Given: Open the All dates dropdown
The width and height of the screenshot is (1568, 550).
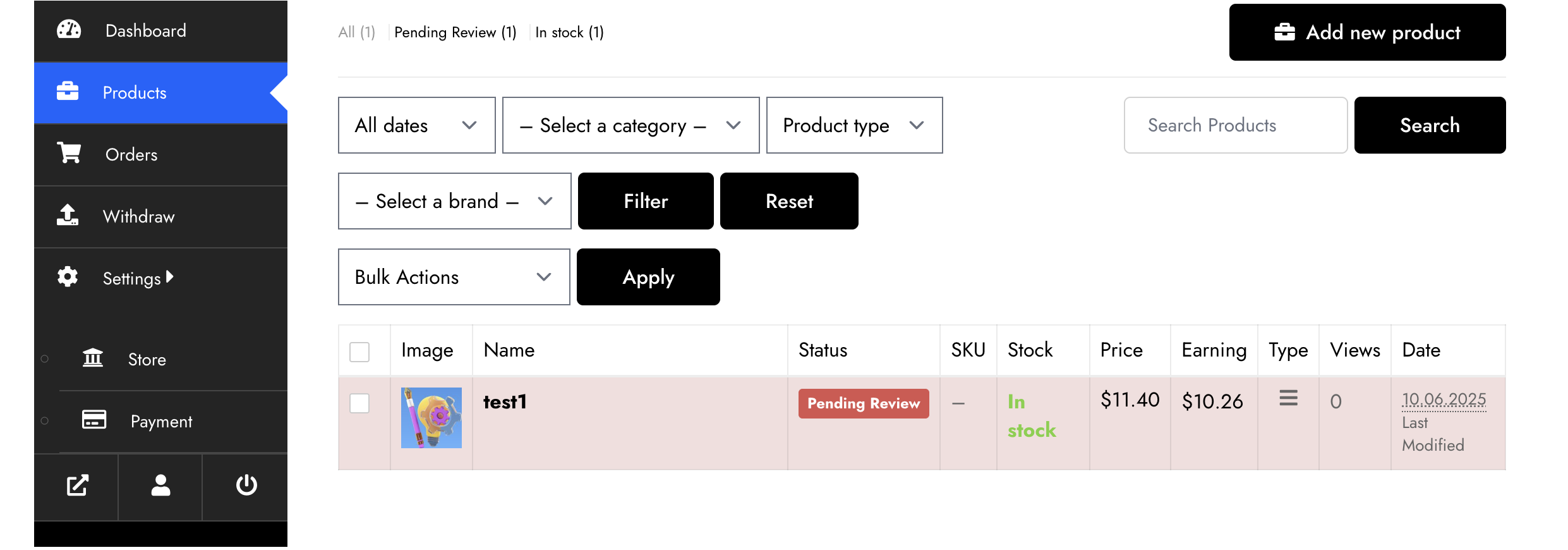Looking at the screenshot, I should click(x=416, y=125).
